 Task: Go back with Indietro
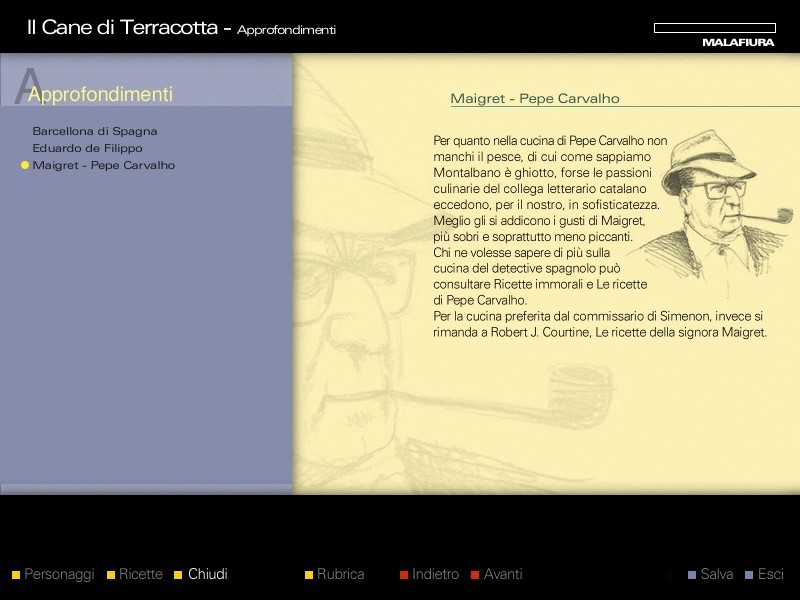[435, 574]
